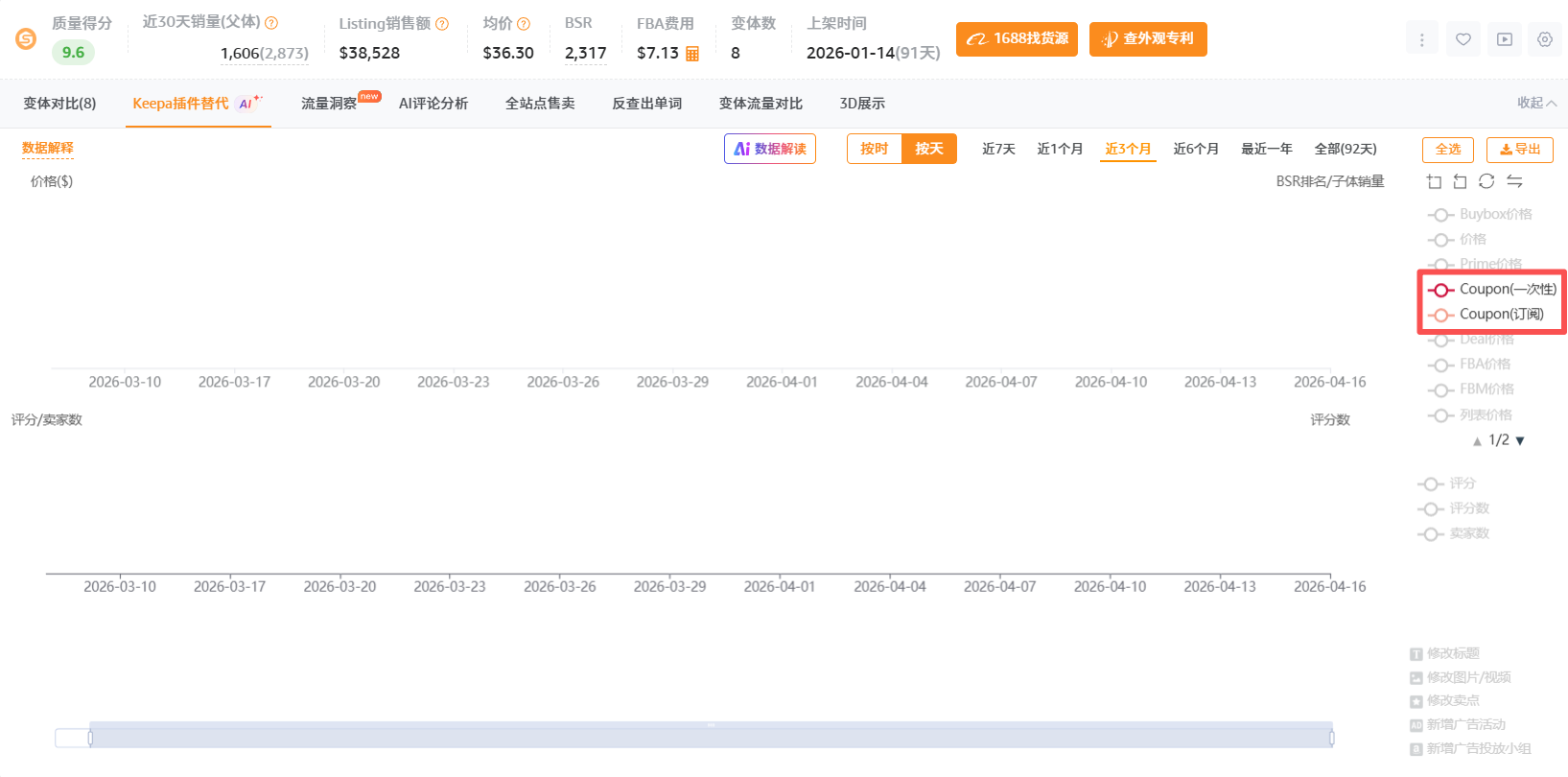Switch to the 流量洞察 tab
1568x777 pixels.
[x=329, y=104]
